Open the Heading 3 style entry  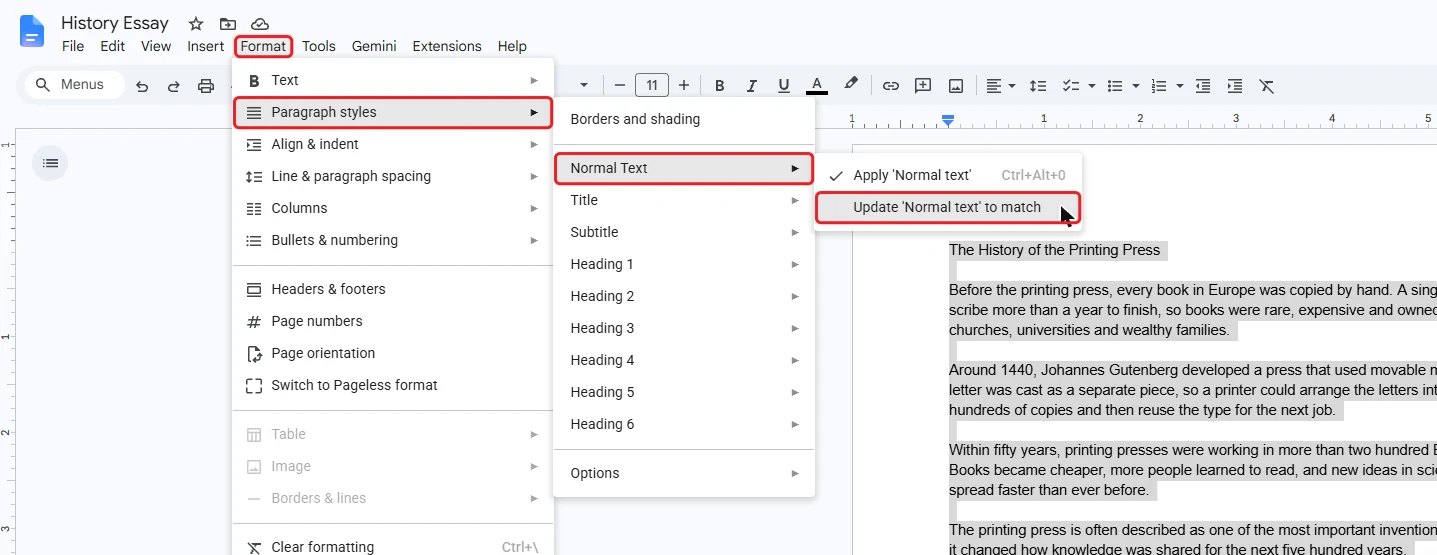click(684, 328)
